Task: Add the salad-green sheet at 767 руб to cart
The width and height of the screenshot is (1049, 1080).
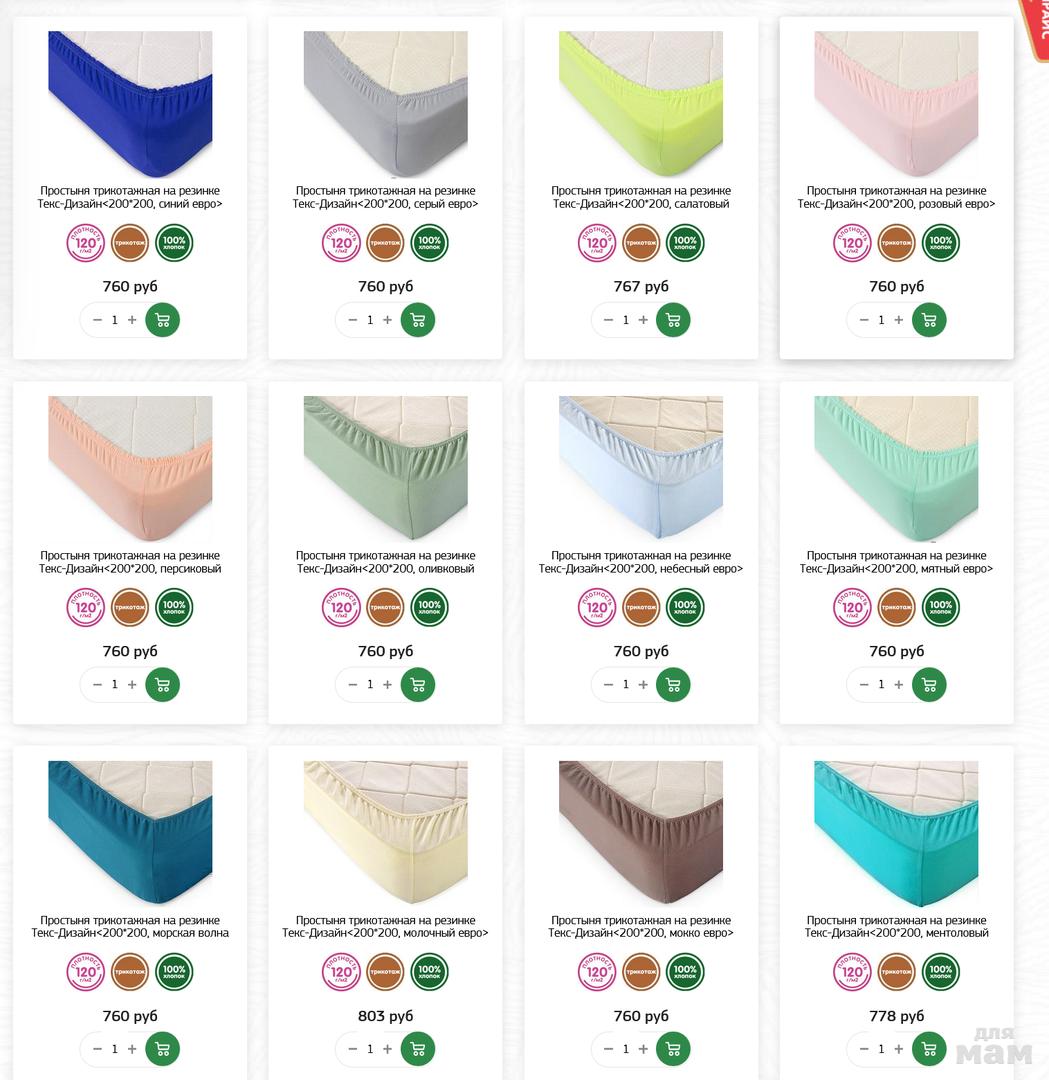Action: tap(674, 320)
